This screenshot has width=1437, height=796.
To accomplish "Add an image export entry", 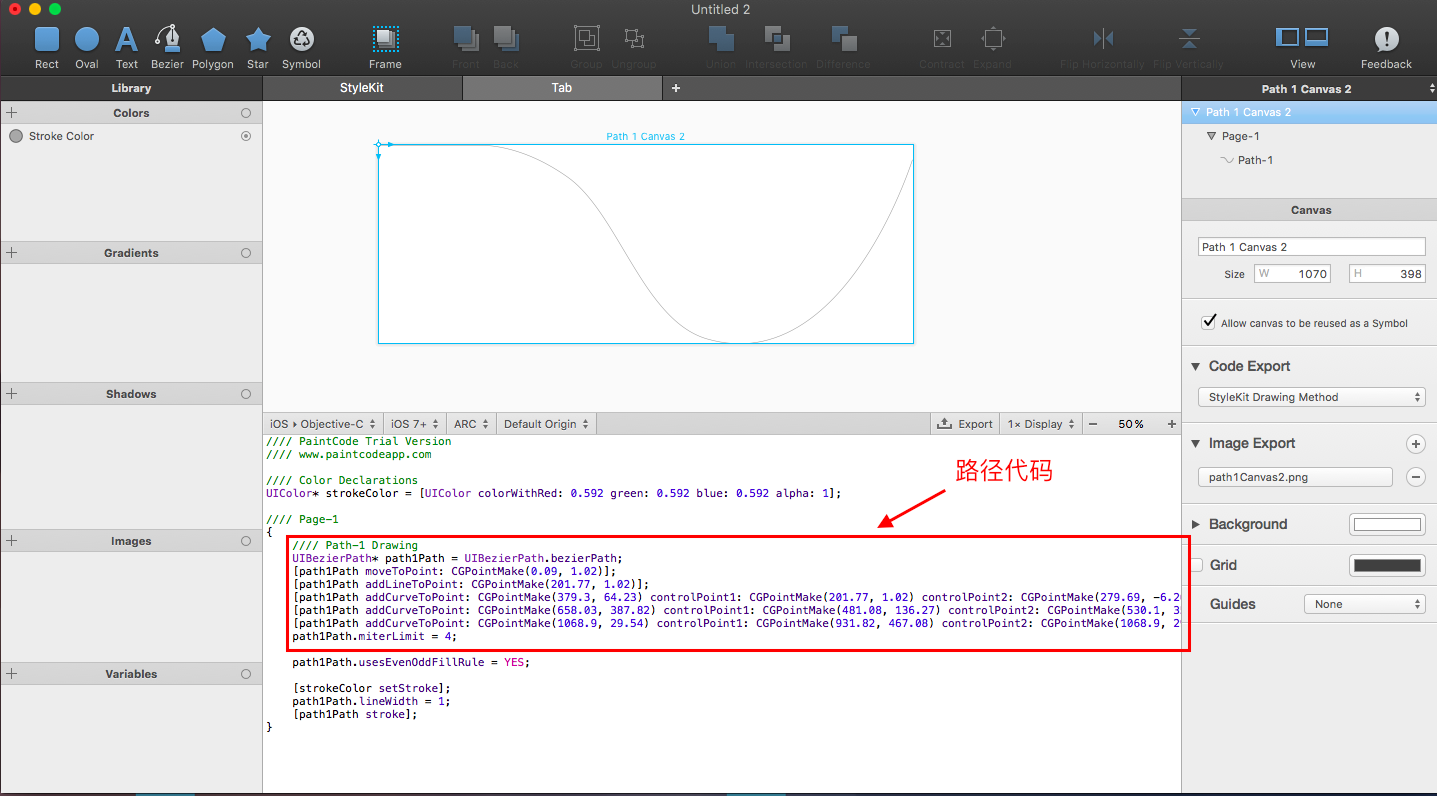I will (x=1415, y=444).
